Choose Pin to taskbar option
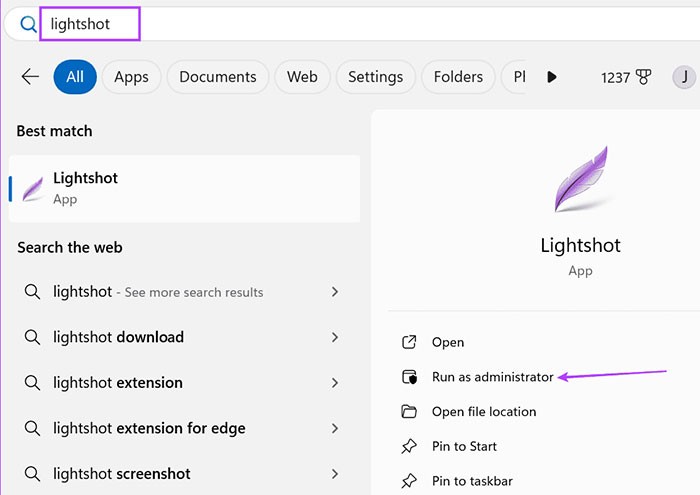This screenshot has width=700, height=495. point(471,481)
